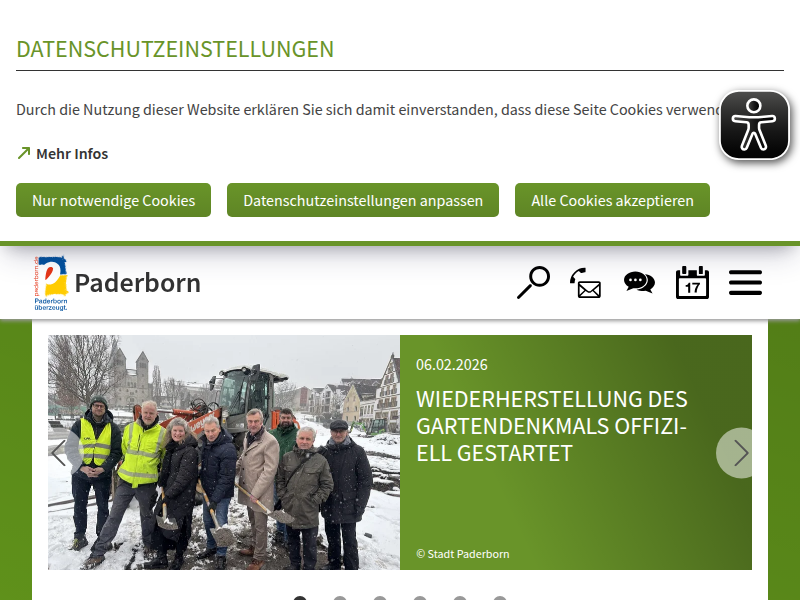The height and width of the screenshot is (600, 800).
Task: Open the accessibility options widget
Action: (x=755, y=125)
